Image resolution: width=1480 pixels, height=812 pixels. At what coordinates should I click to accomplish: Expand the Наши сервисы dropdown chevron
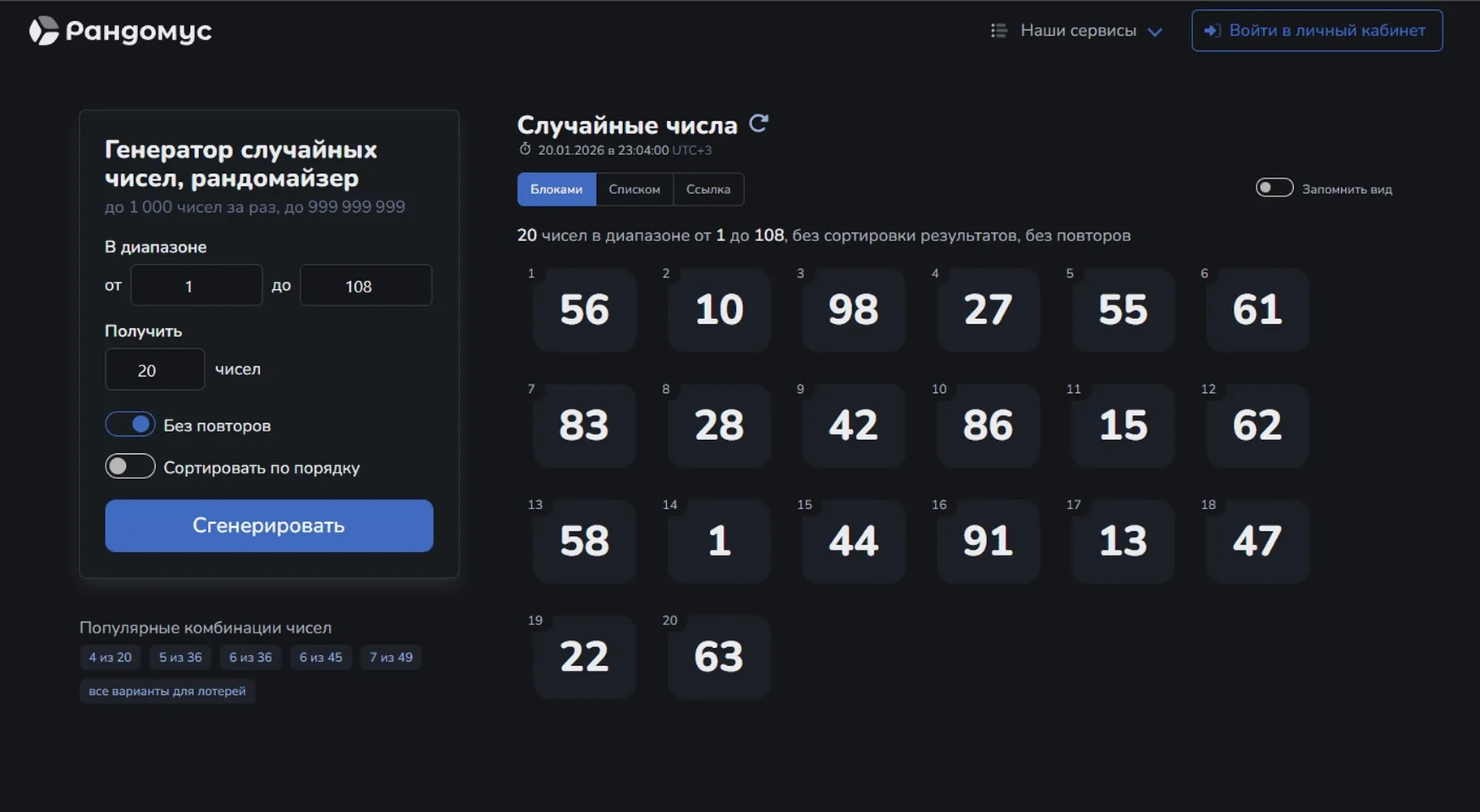[1154, 32]
